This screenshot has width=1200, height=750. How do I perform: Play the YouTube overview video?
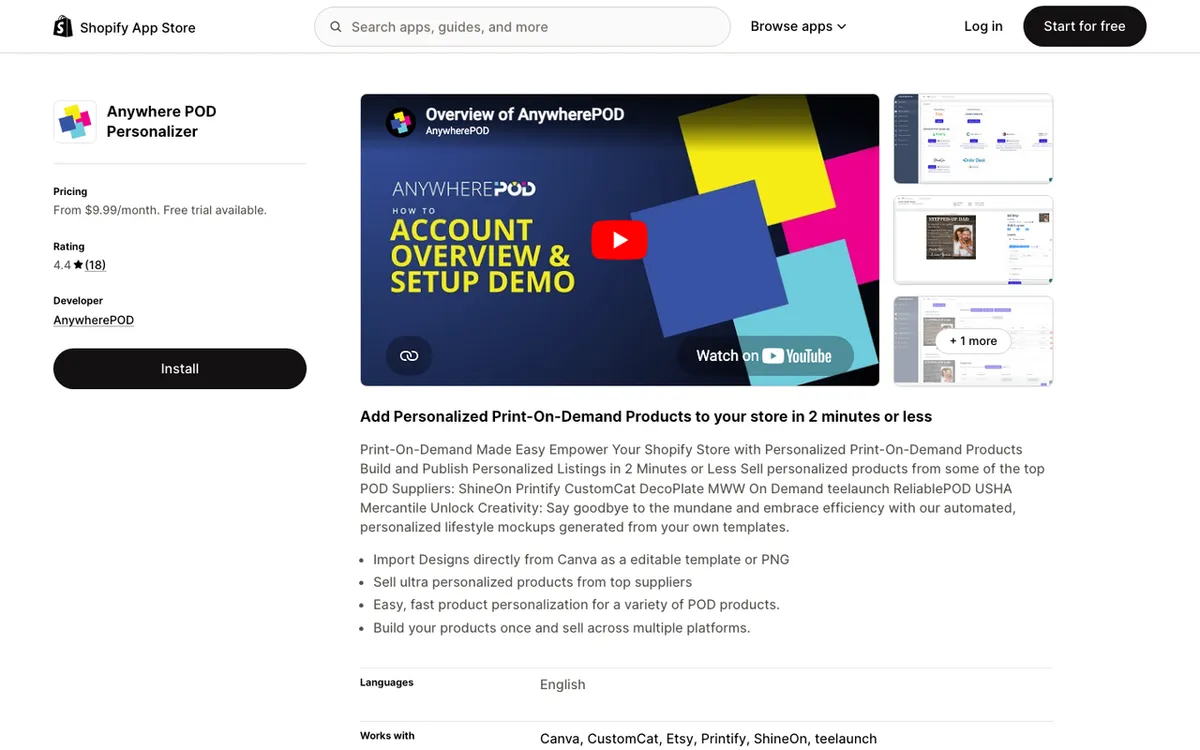(619, 240)
